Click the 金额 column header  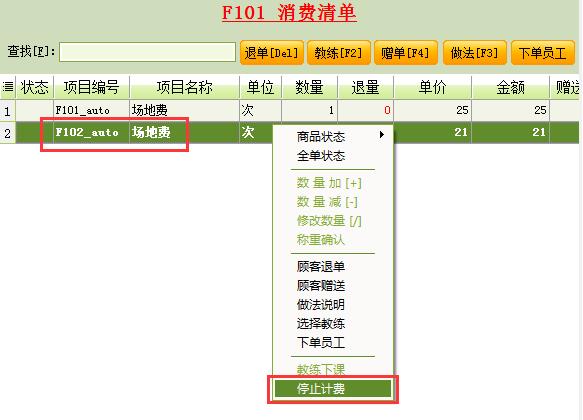pyautogui.click(x=510, y=87)
